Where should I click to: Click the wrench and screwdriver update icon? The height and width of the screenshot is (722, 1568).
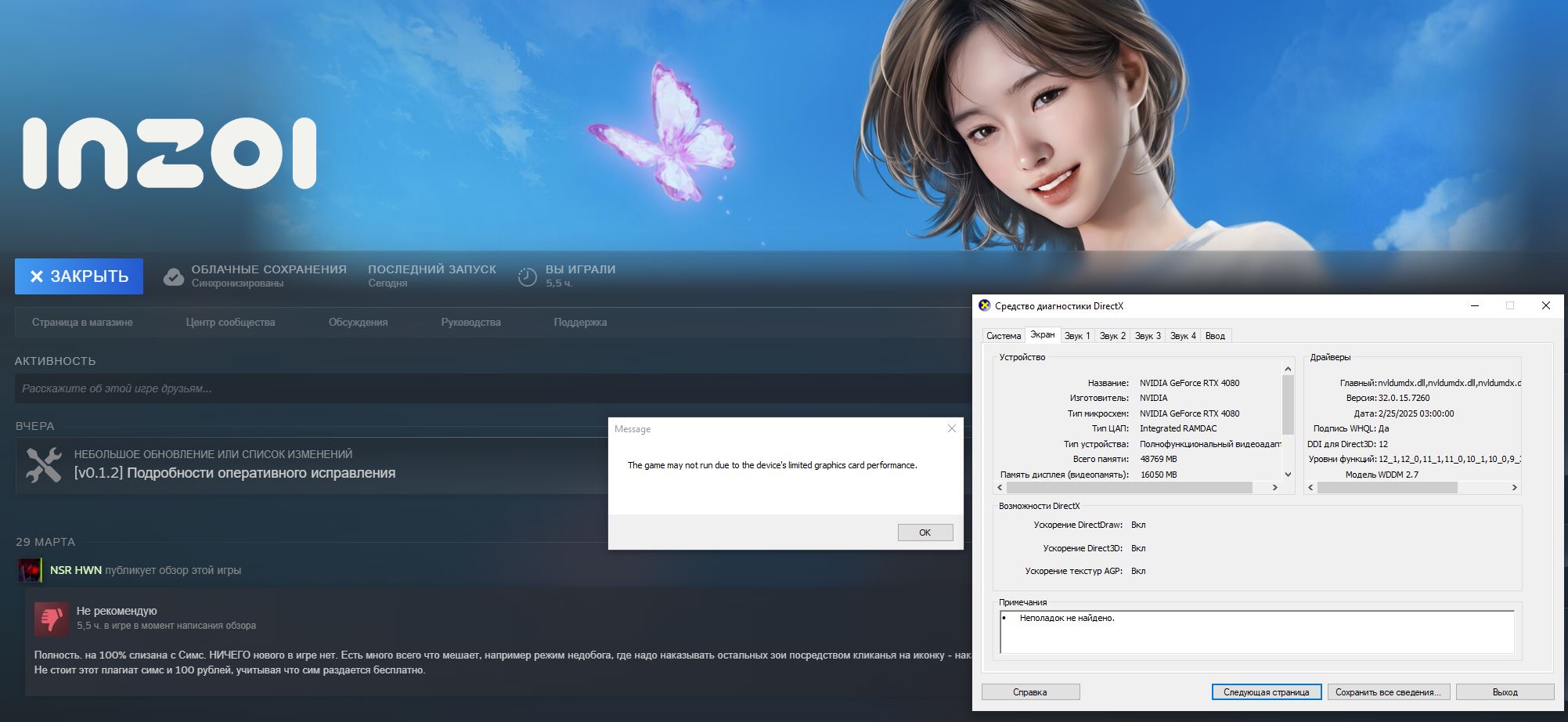click(44, 465)
